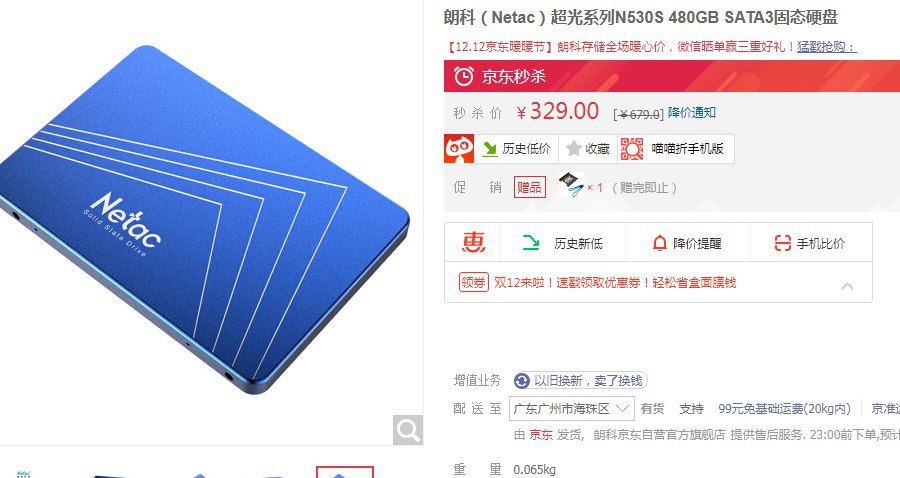This screenshot has width=900, height=478.
Task: Click the 降价通知 link next to price
Action: click(692, 112)
